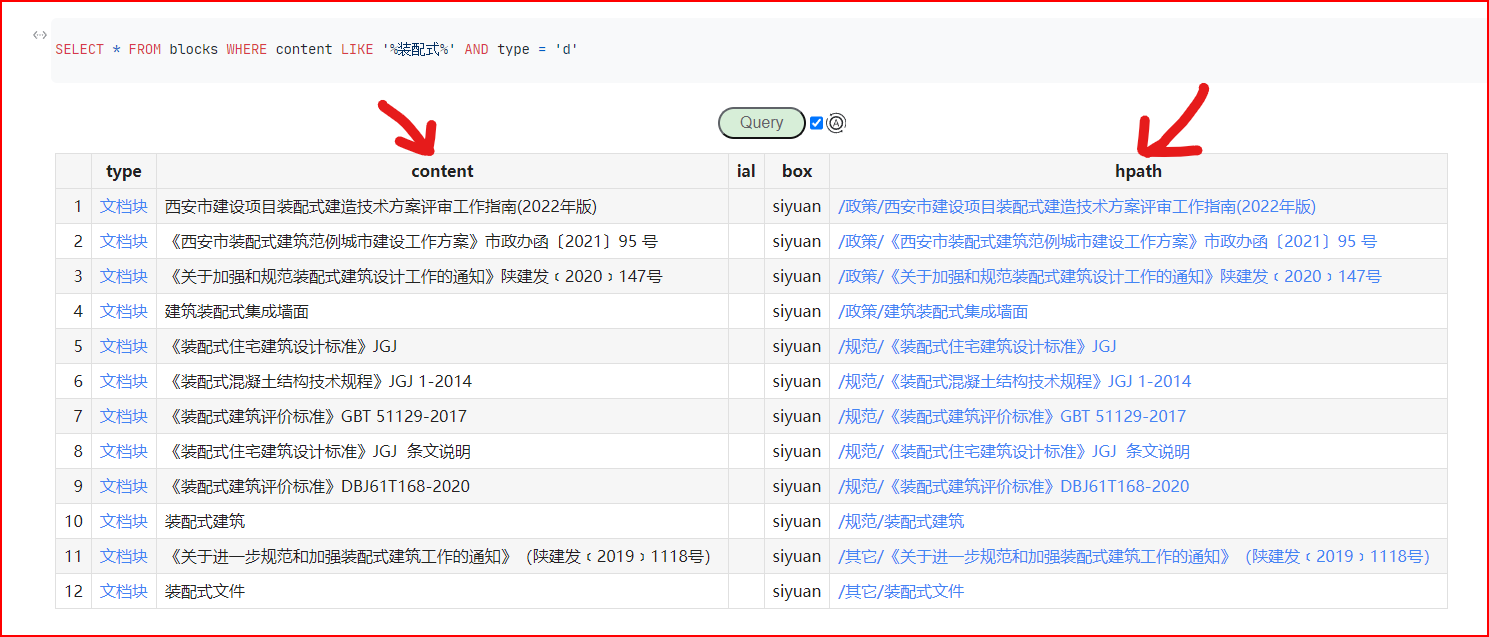Click the type column header

(124, 171)
